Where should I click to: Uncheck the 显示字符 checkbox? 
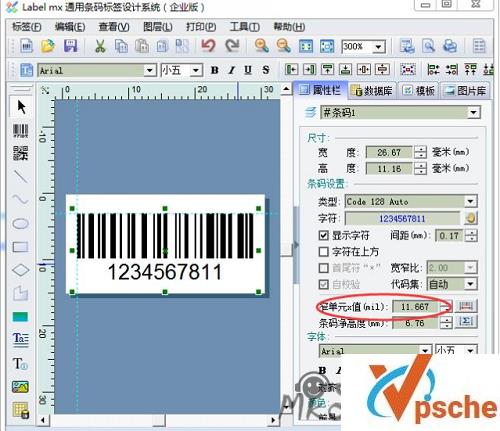(323, 235)
